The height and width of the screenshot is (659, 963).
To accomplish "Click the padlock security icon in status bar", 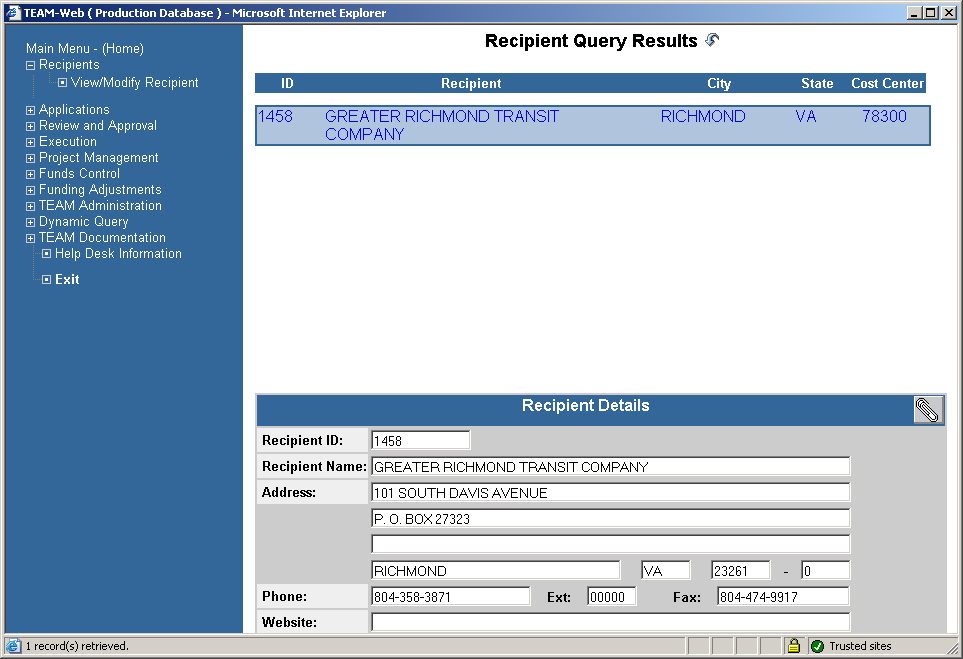I will (793, 645).
